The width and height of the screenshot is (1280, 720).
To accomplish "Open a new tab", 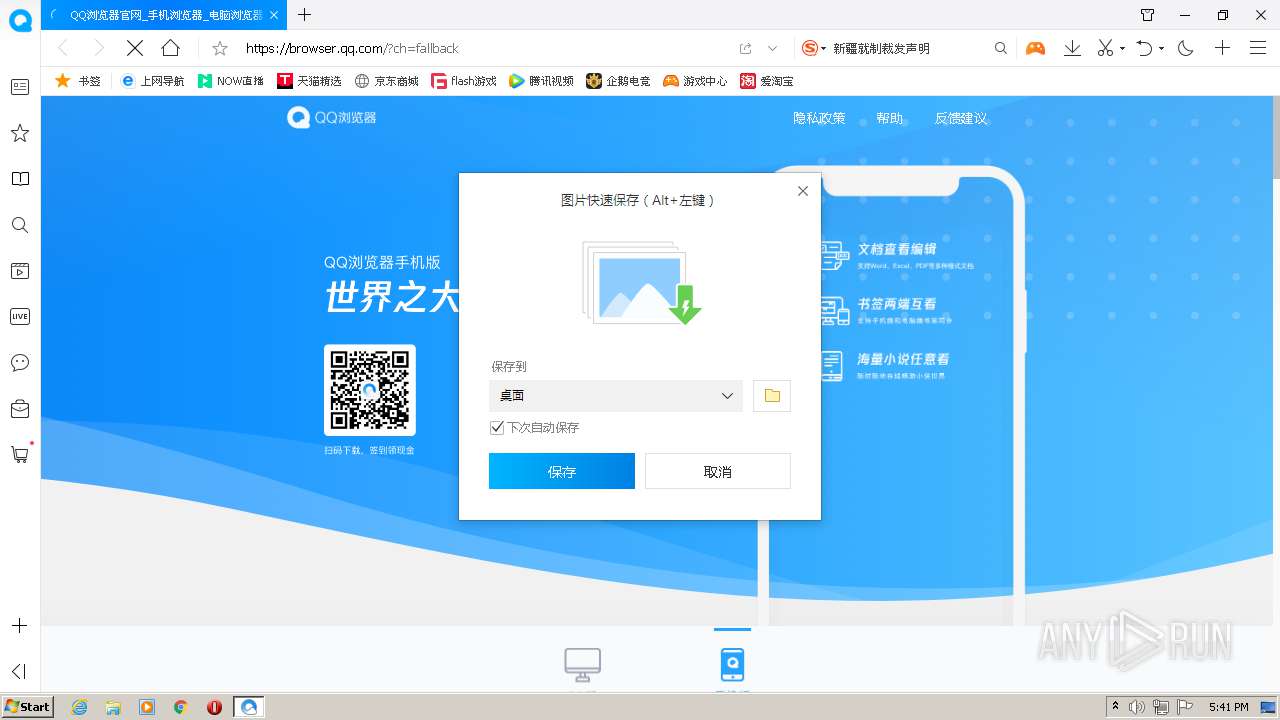I will [x=305, y=15].
